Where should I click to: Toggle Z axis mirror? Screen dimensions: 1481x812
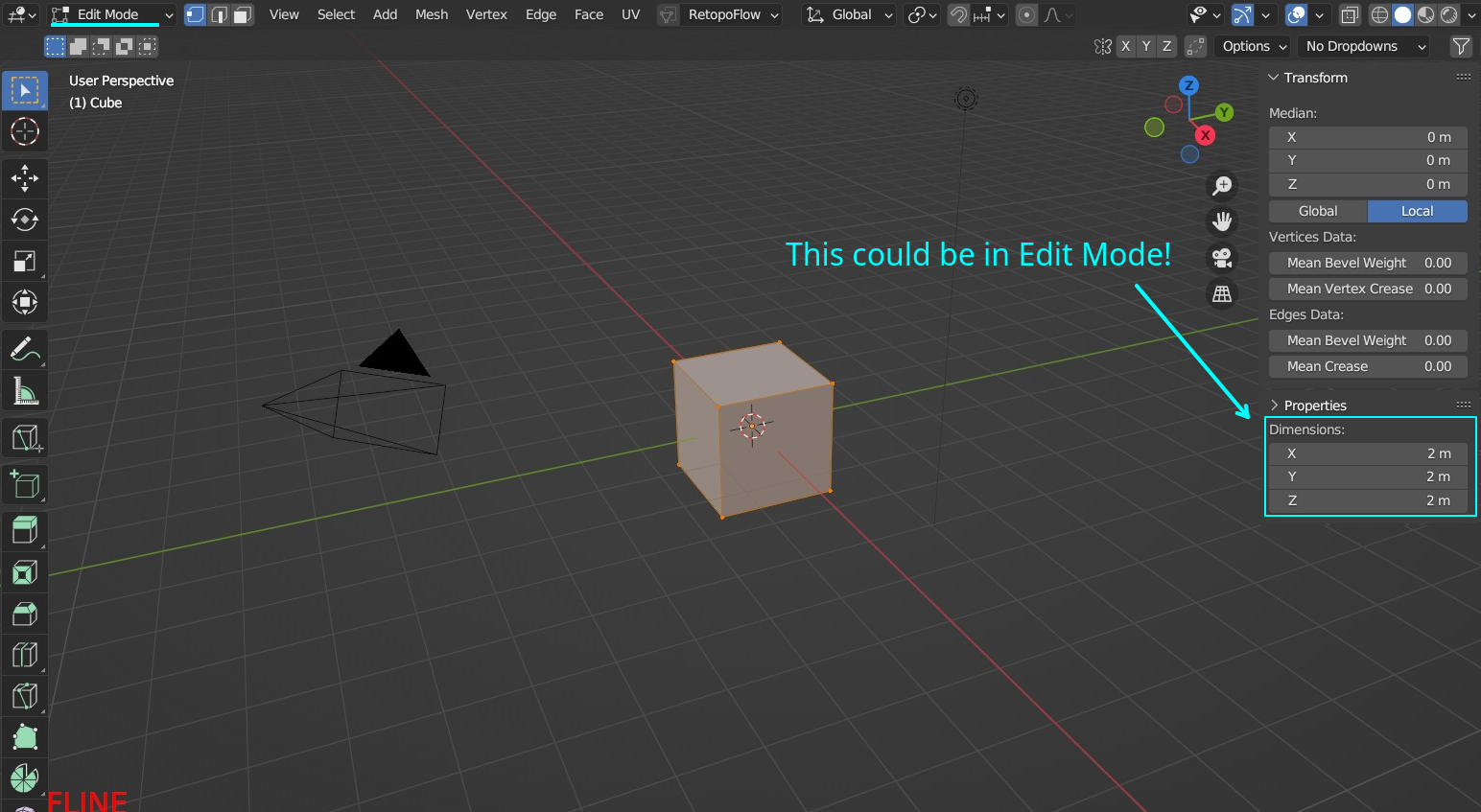pos(1166,46)
